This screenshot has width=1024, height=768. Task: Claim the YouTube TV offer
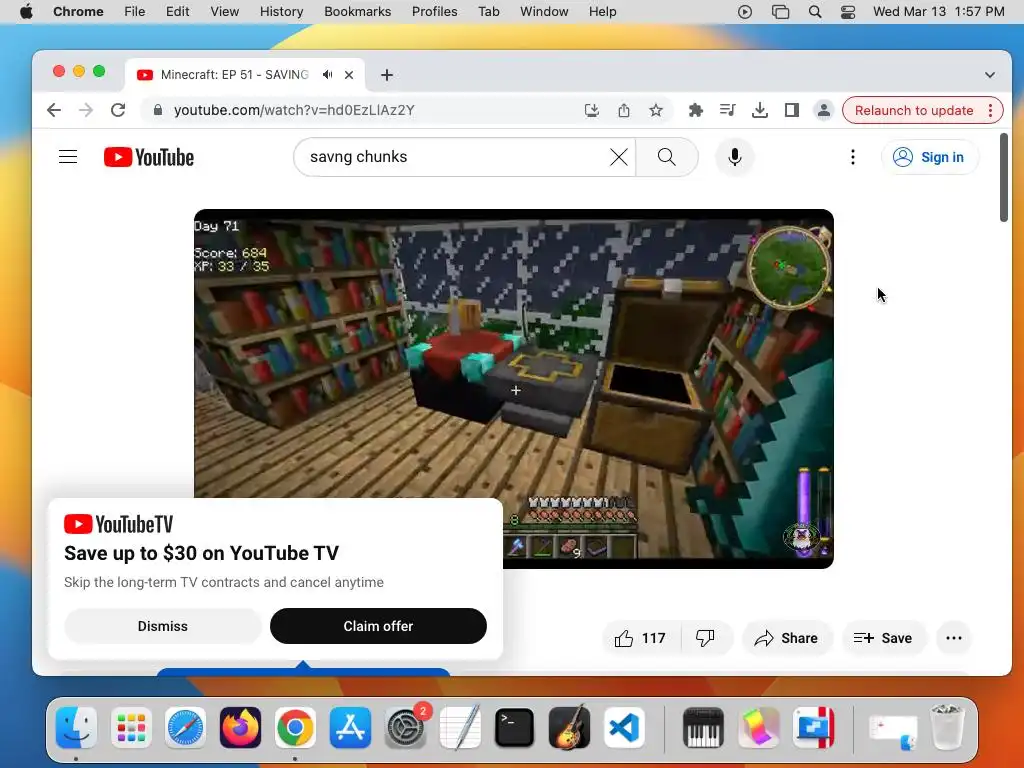coord(378,626)
